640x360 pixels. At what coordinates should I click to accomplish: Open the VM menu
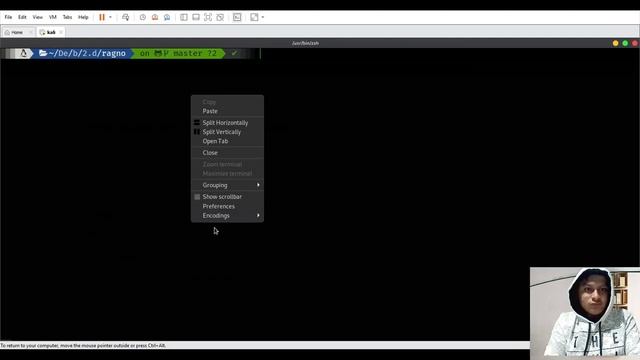pyautogui.click(x=53, y=17)
